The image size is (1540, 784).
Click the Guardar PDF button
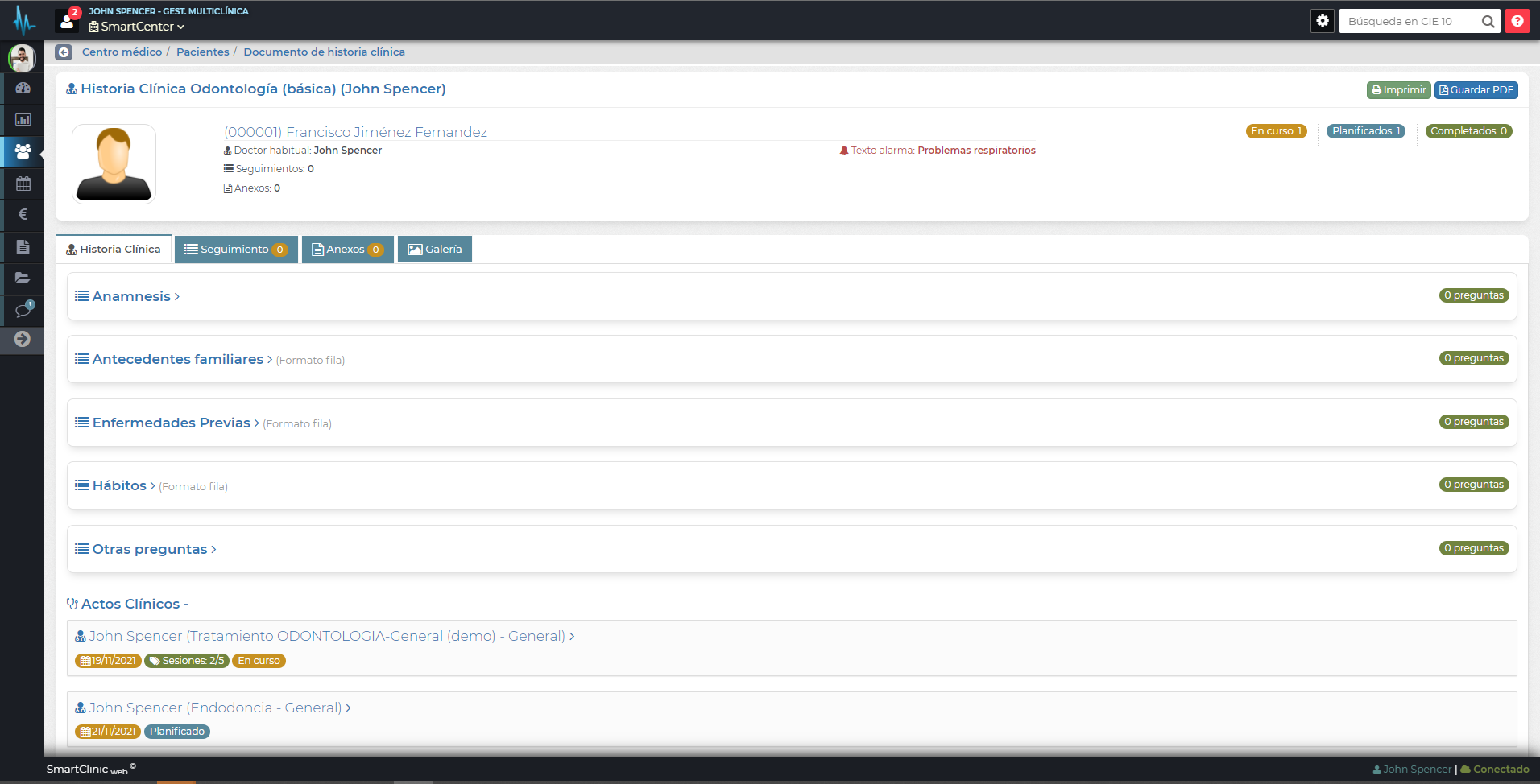(1476, 90)
